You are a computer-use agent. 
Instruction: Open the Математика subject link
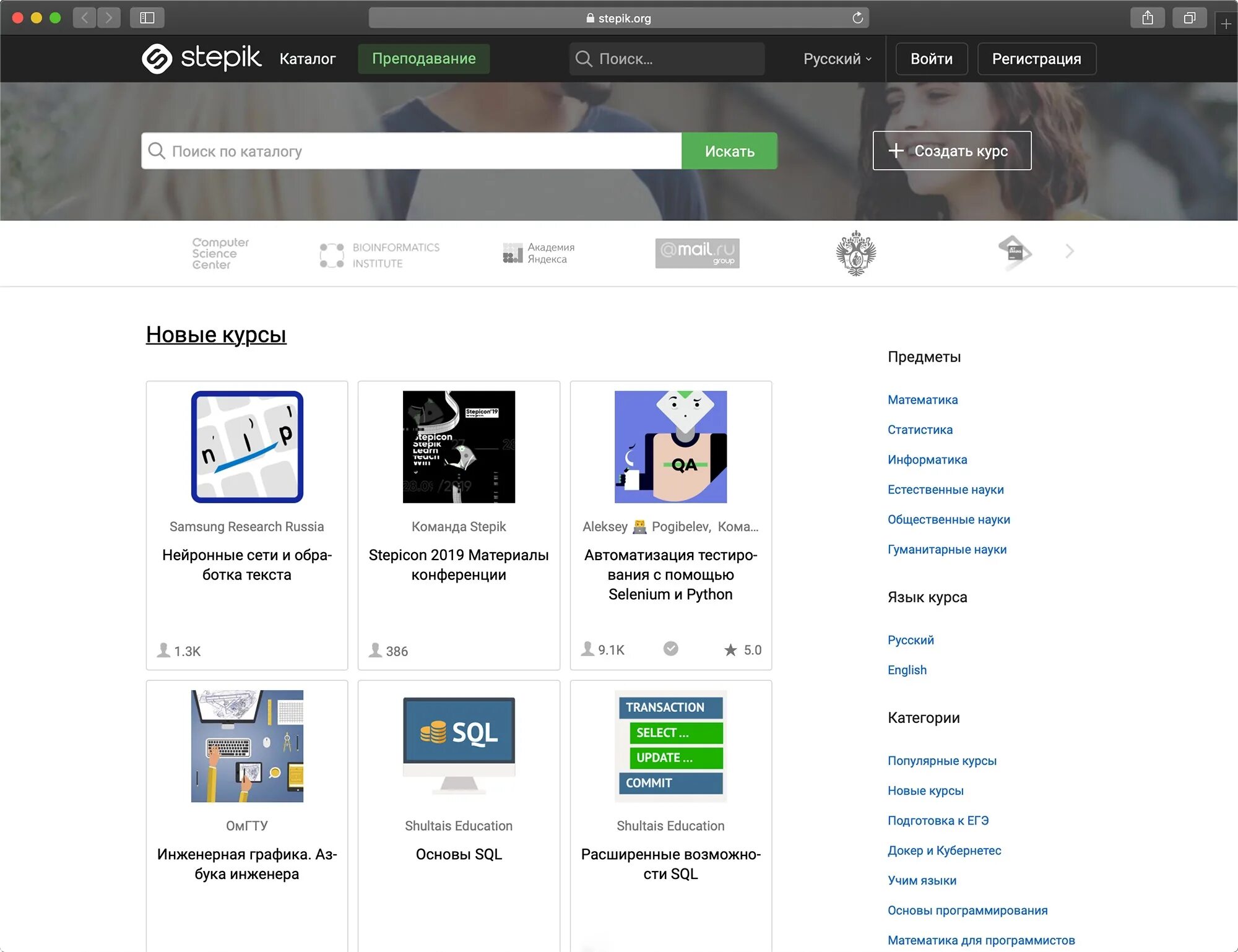coord(922,400)
